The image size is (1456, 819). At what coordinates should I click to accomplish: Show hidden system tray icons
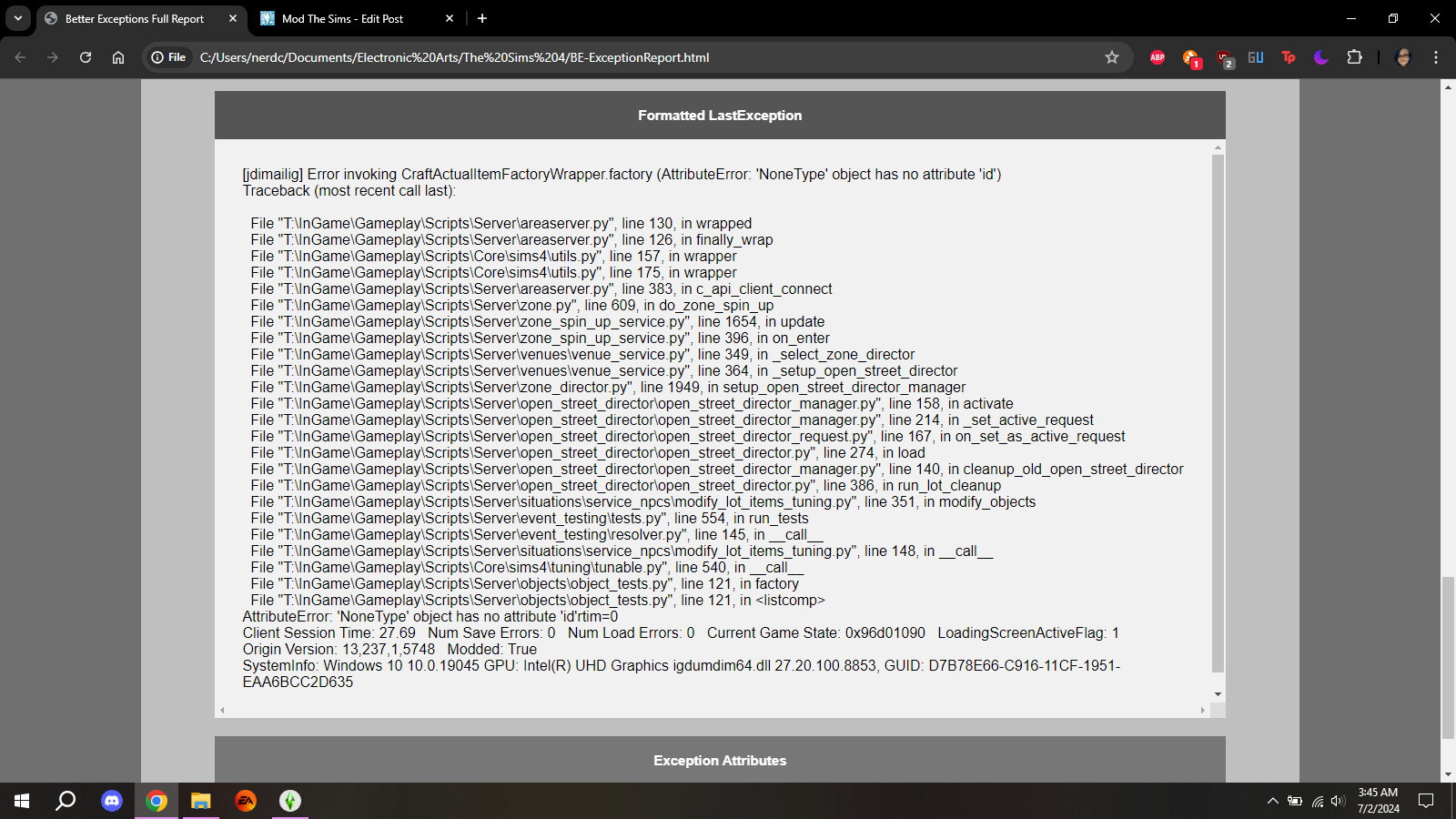pos(1272,801)
